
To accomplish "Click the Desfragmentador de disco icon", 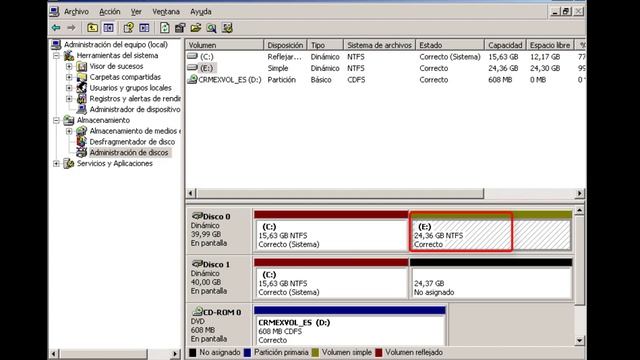I will [x=82, y=142].
